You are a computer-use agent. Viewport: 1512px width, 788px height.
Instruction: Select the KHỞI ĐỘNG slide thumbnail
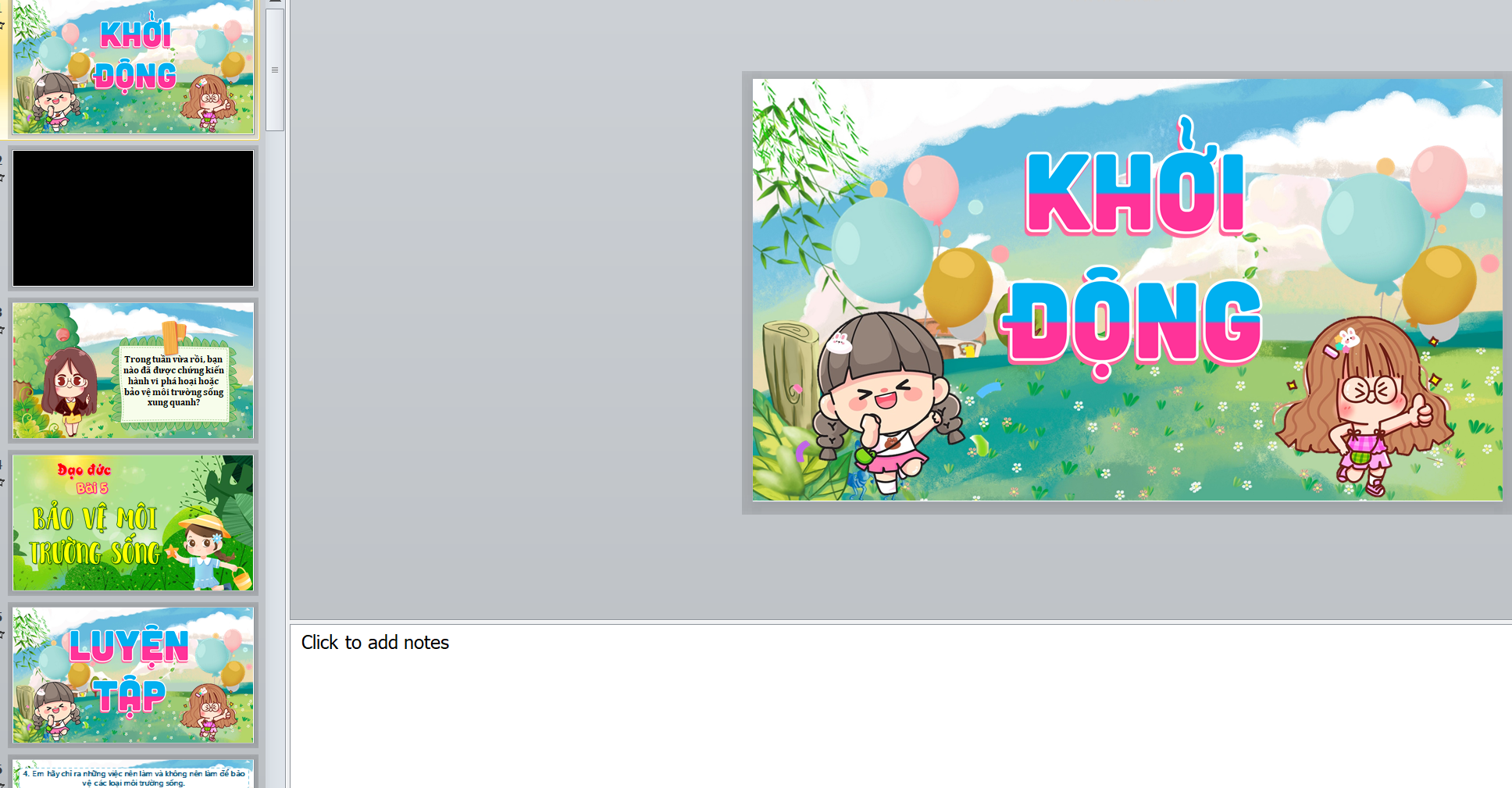(x=133, y=67)
